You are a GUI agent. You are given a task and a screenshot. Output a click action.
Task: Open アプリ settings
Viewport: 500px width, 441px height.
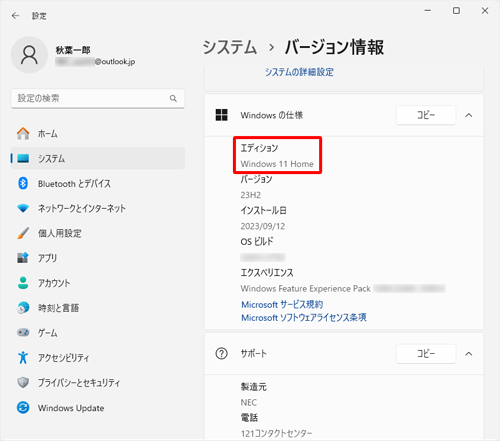98,258
